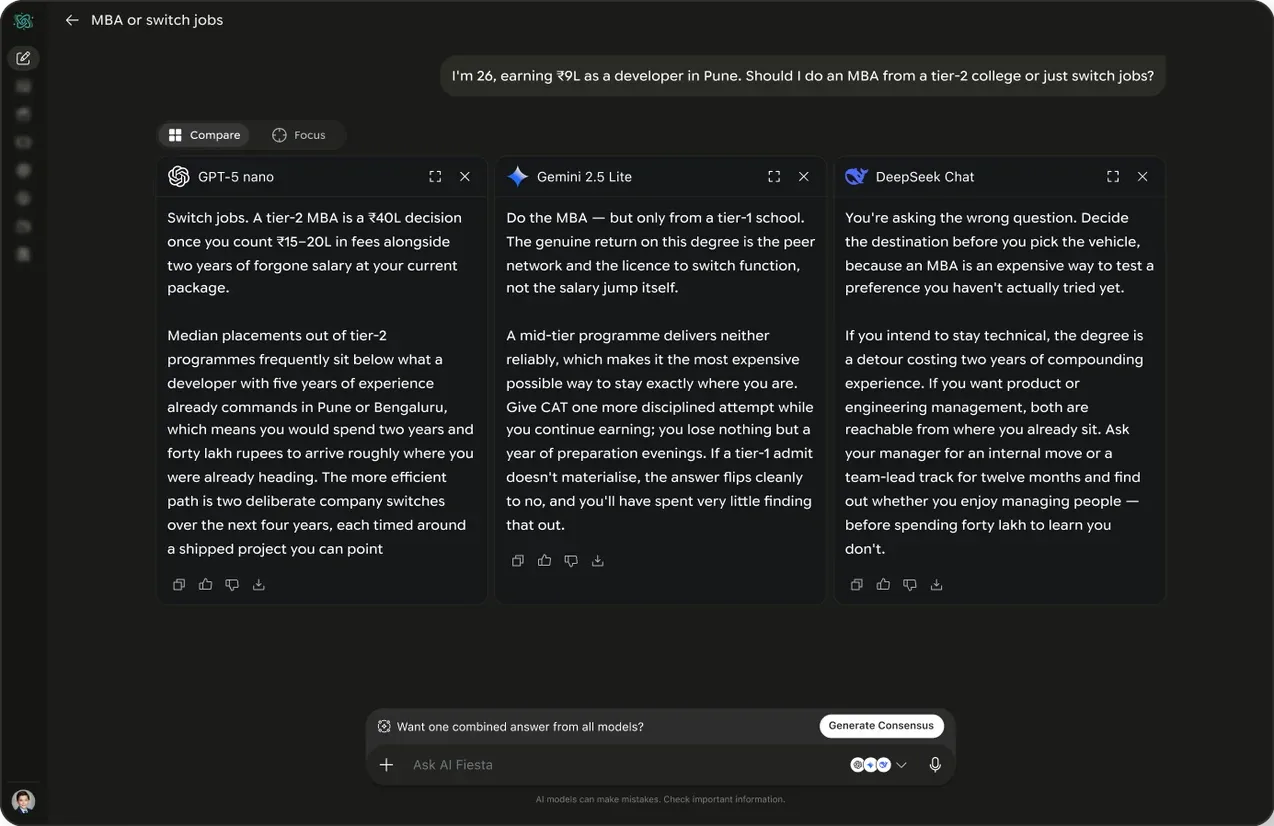Click the paragraph starting 'A mid-tier programme delivers'
This screenshot has height=826, width=1274.
click(x=660, y=430)
